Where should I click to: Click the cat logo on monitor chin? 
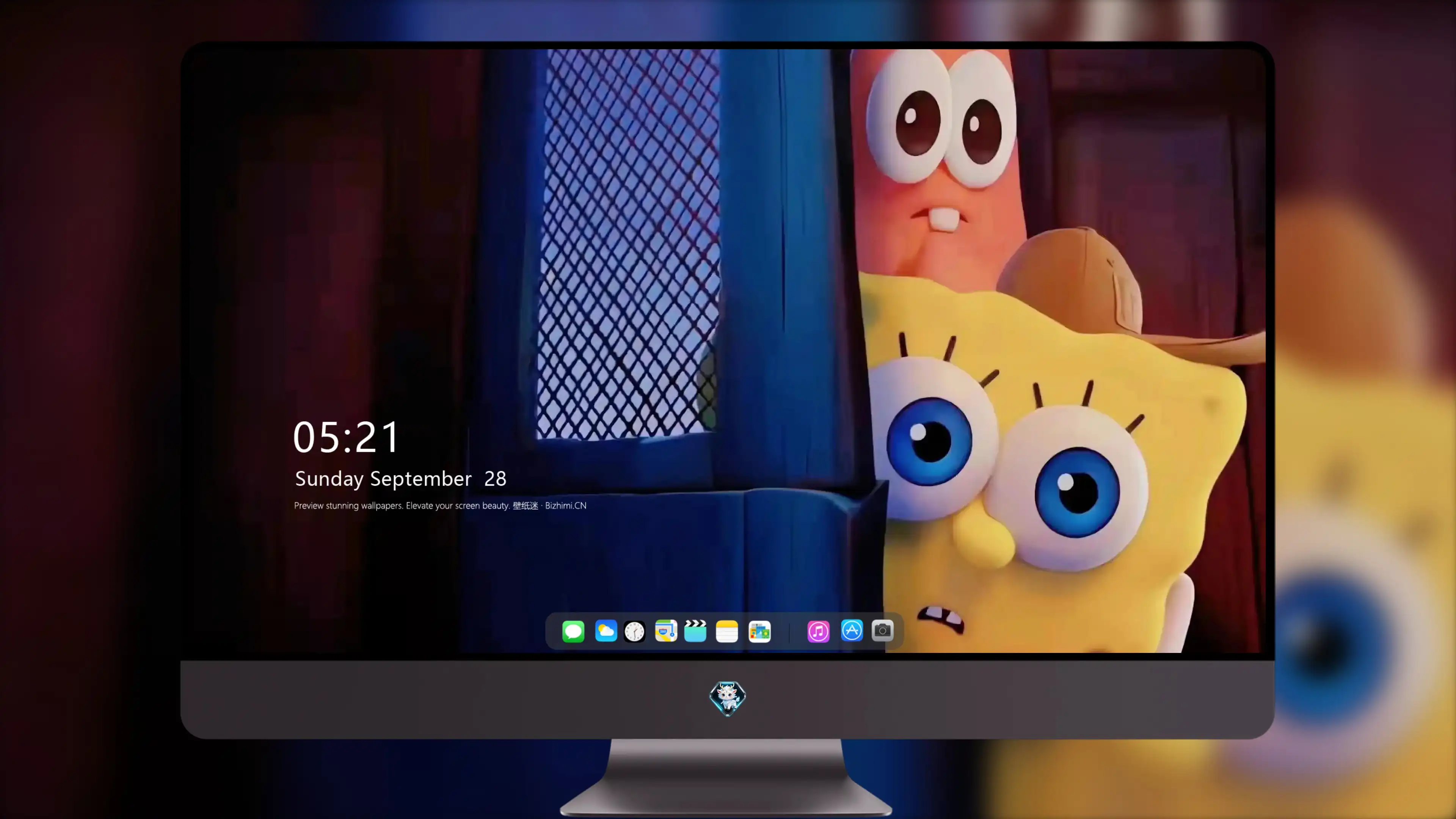pos(728,698)
